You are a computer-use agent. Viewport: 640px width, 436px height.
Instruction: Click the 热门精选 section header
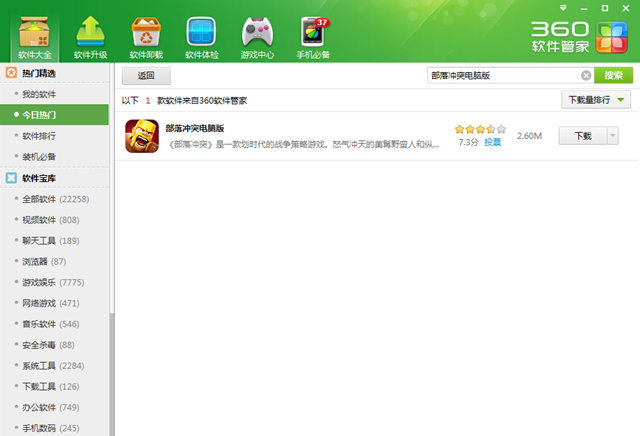pyautogui.click(x=54, y=73)
